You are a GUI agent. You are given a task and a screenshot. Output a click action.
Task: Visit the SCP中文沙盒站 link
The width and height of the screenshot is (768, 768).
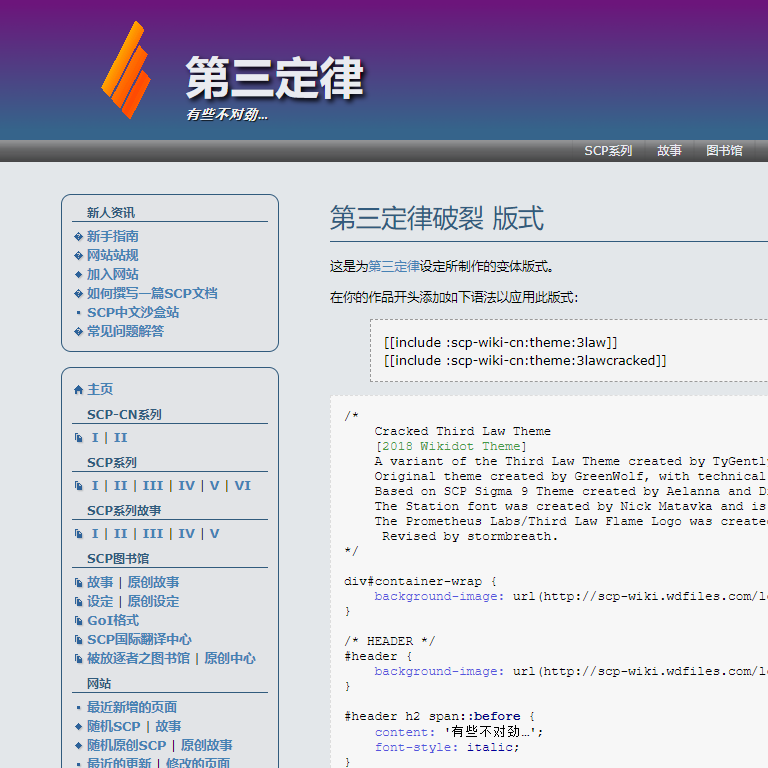click(133, 313)
